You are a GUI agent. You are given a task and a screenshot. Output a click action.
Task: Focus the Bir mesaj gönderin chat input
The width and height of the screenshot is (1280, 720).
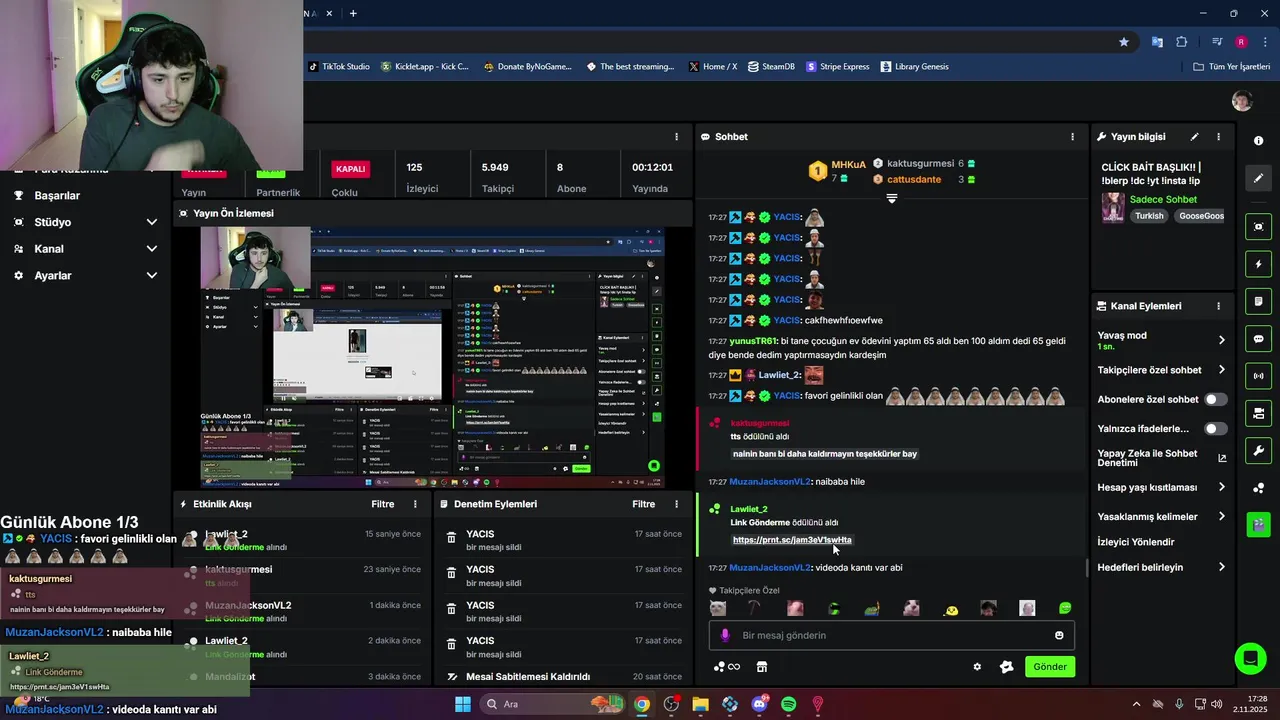tap(892, 635)
